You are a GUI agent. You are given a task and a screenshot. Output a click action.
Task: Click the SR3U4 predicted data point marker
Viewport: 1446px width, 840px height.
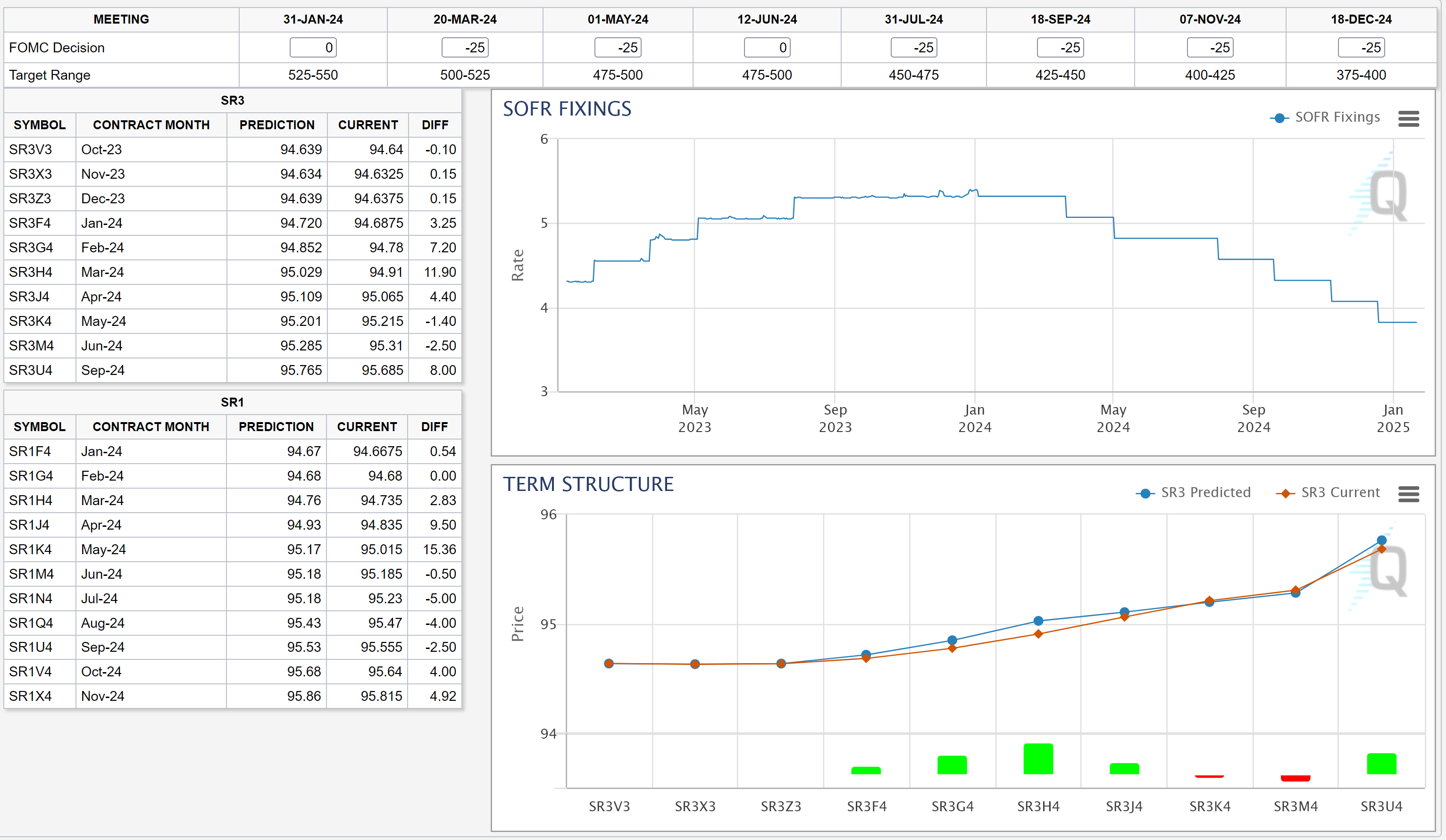(1382, 540)
